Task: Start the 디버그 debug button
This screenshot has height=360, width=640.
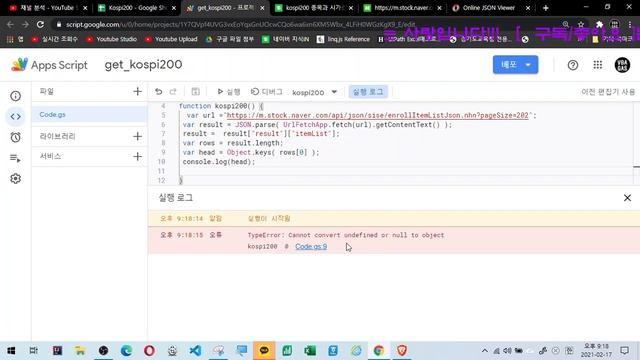Action: [x=267, y=92]
